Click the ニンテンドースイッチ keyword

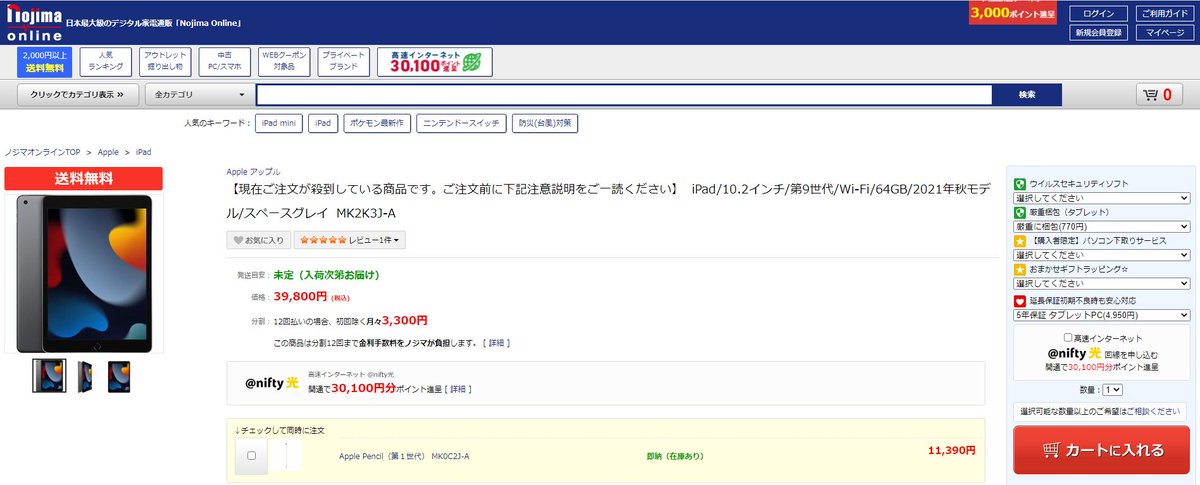pyautogui.click(x=460, y=123)
